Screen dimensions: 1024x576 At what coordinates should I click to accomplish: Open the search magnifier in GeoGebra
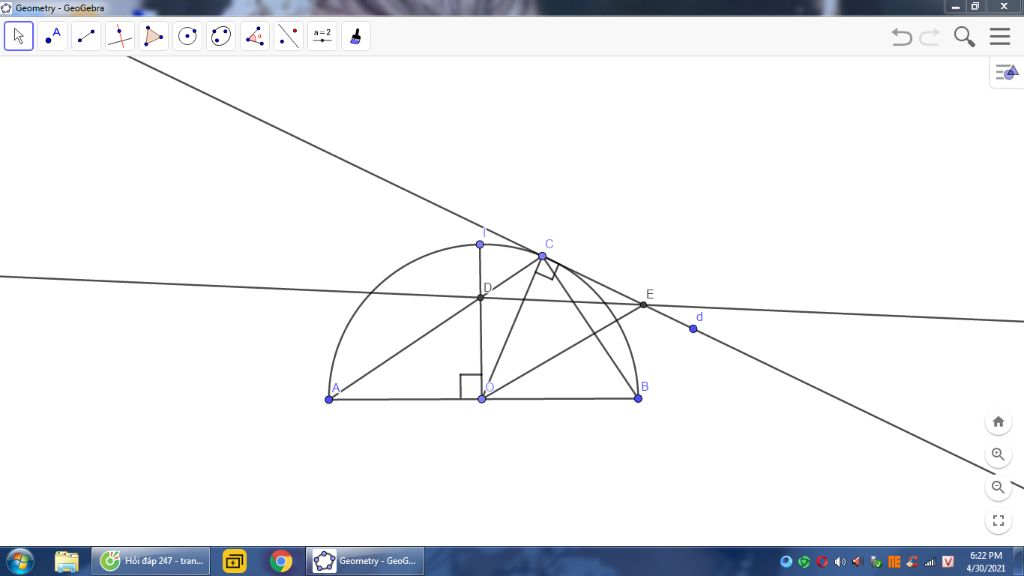coord(965,37)
